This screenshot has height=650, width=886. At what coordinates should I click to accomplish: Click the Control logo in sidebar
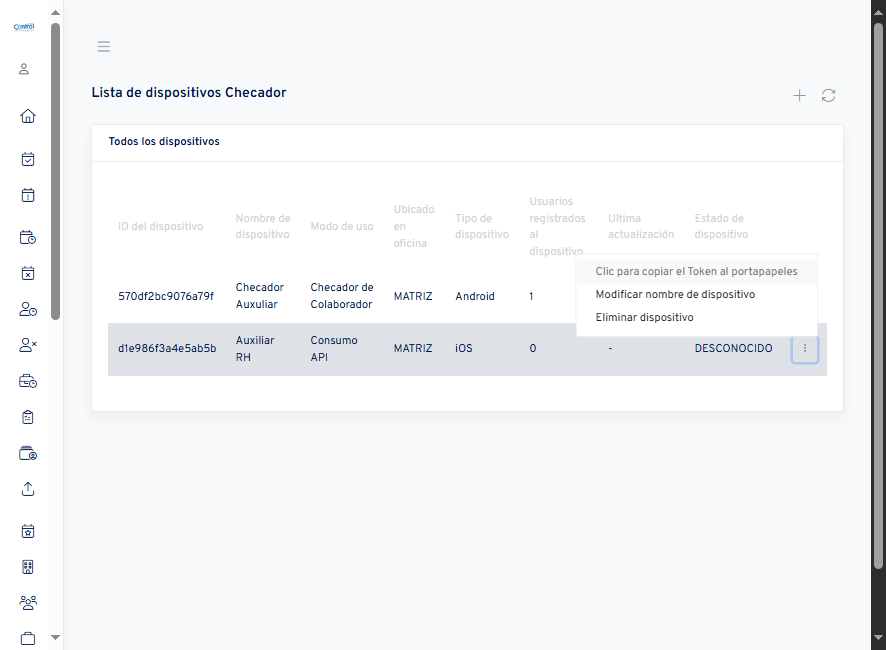pos(24,27)
